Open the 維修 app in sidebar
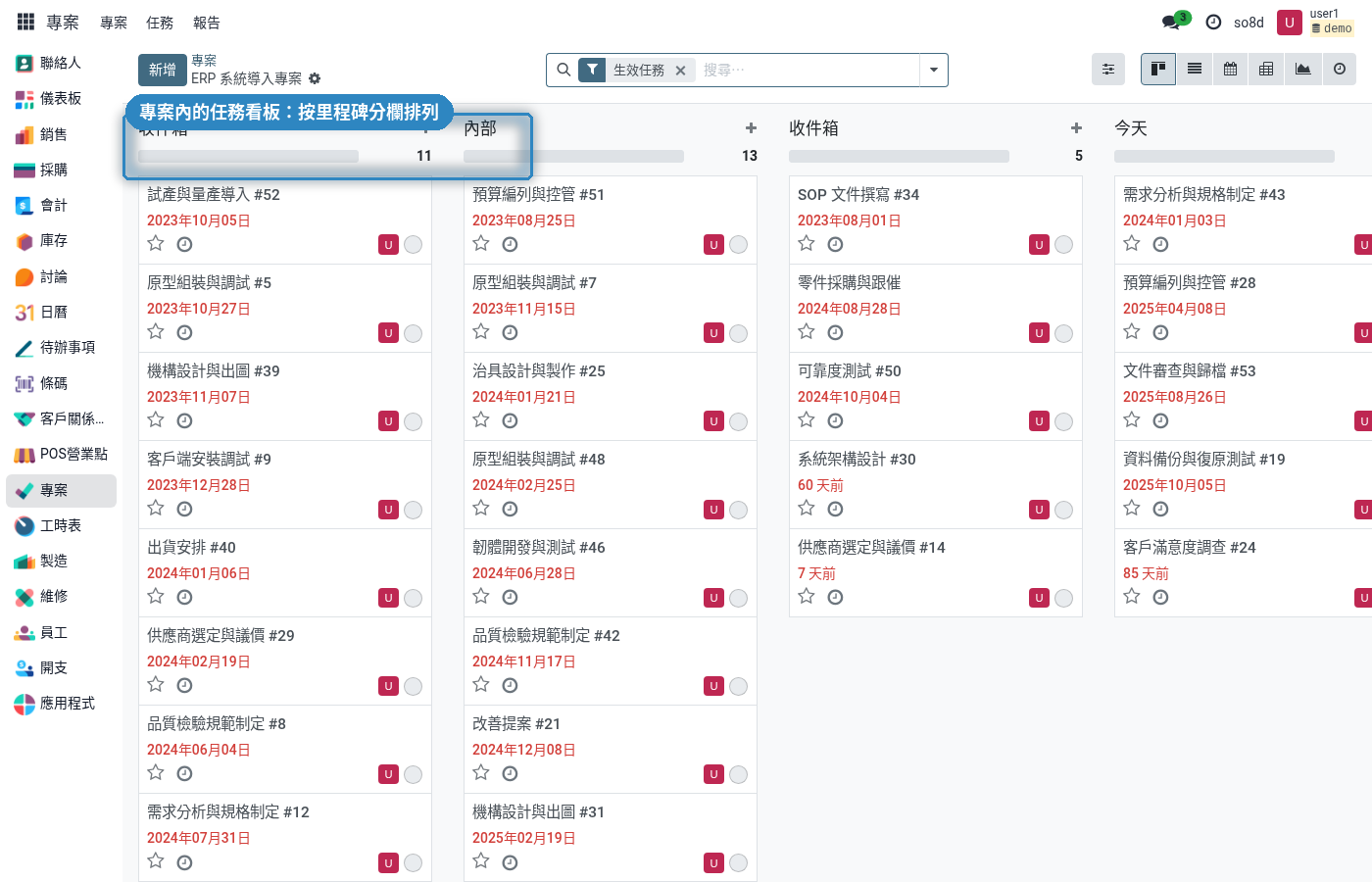 (61, 596)
